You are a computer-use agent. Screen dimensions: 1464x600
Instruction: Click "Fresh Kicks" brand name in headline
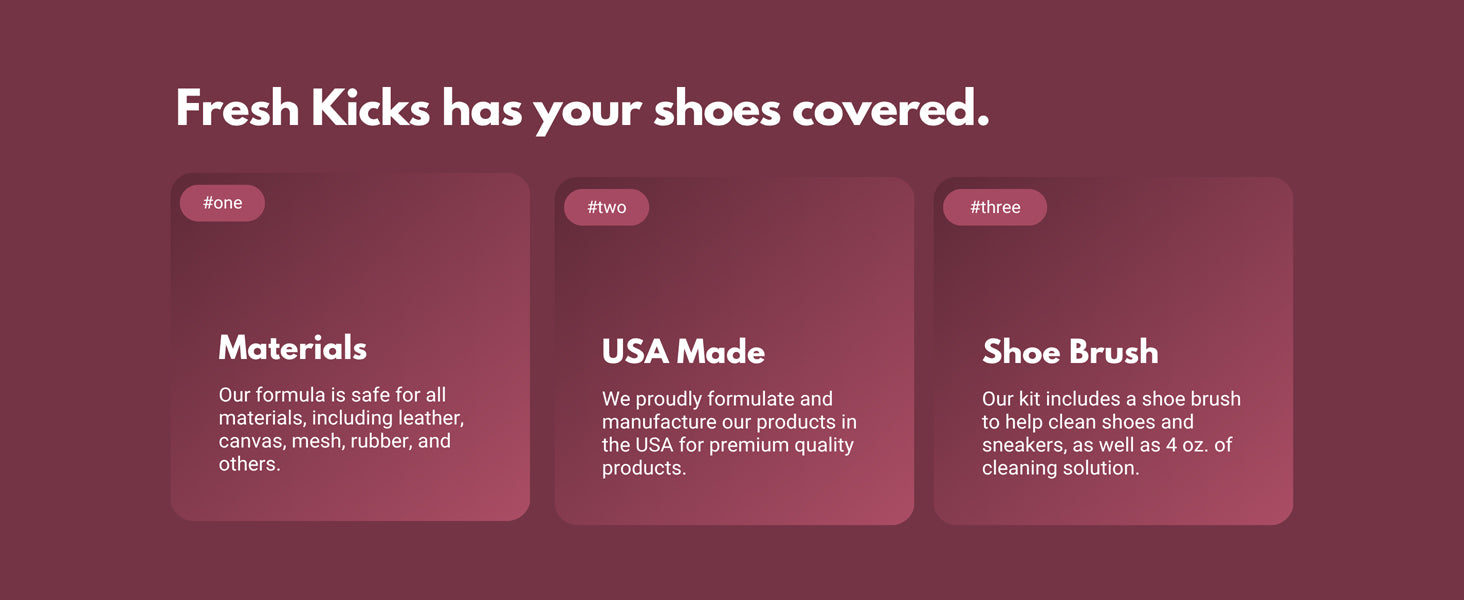(x=303, y=109)
